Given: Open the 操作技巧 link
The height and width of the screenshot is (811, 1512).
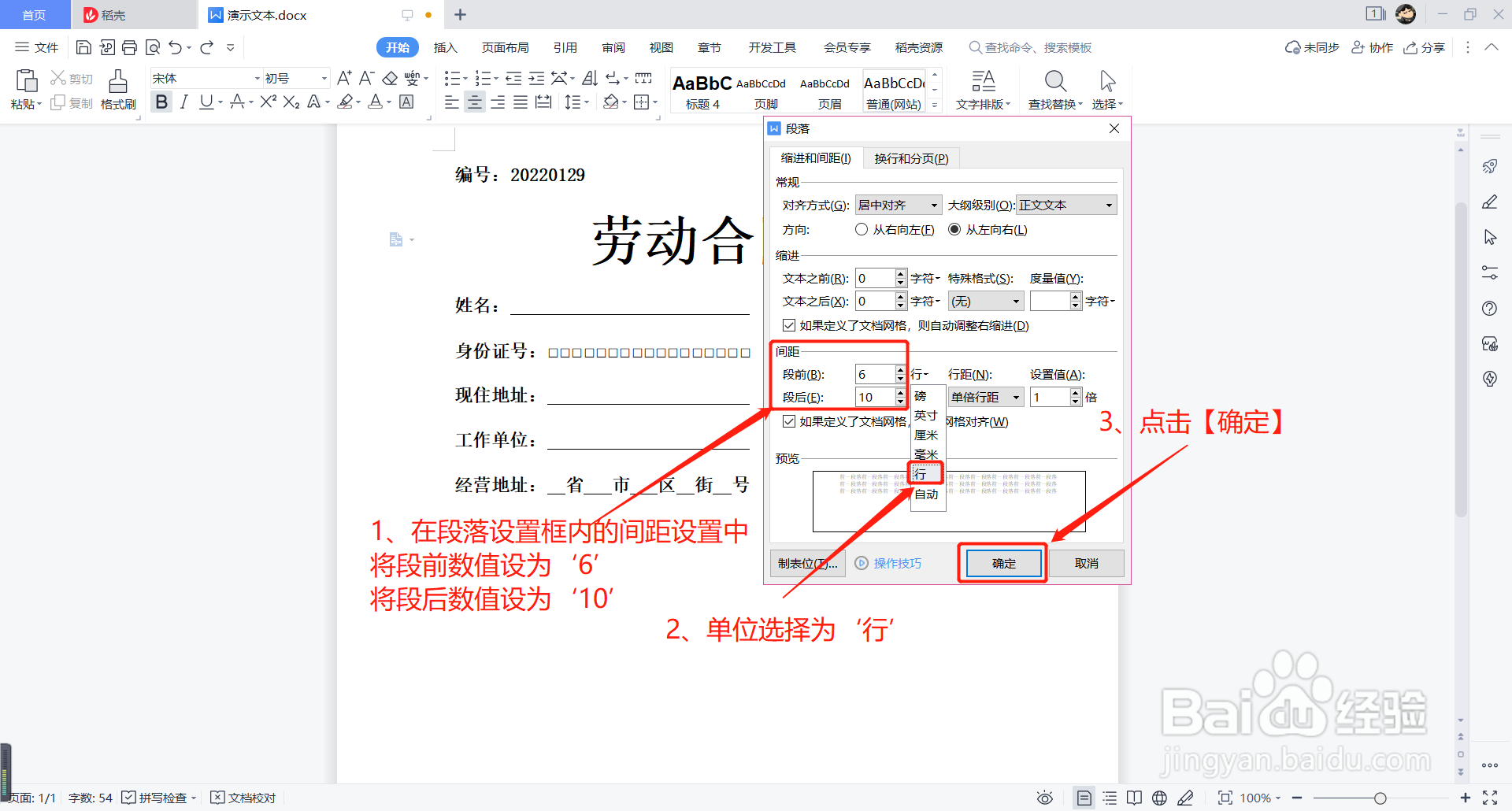Looking at the screenshot, I should tap(888, 563).
